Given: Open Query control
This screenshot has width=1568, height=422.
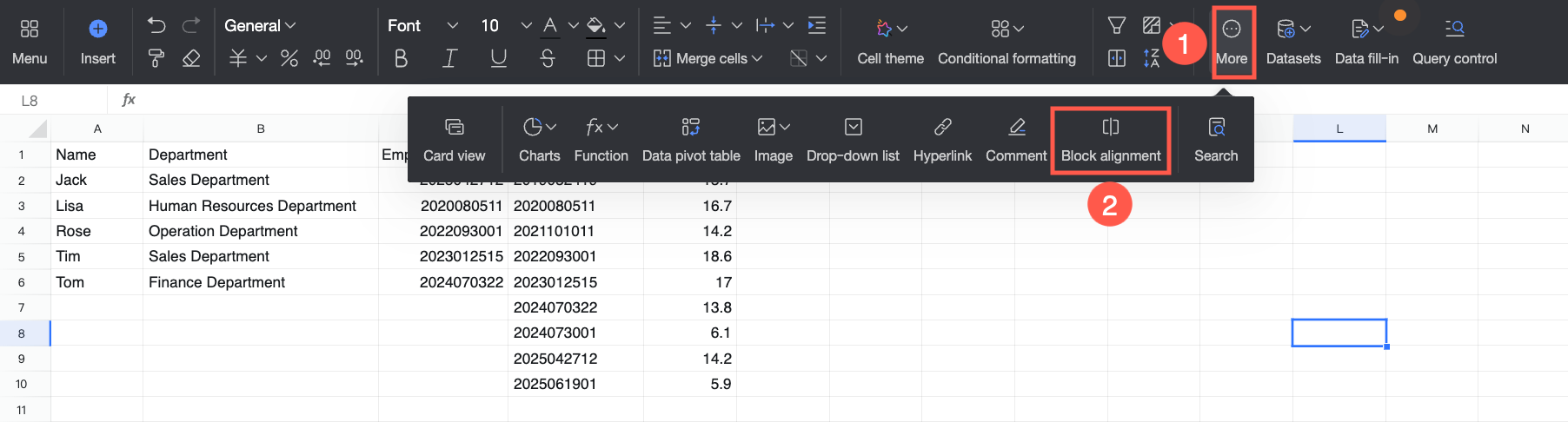Looking at the screenshot, I should tap(1454, 42).
